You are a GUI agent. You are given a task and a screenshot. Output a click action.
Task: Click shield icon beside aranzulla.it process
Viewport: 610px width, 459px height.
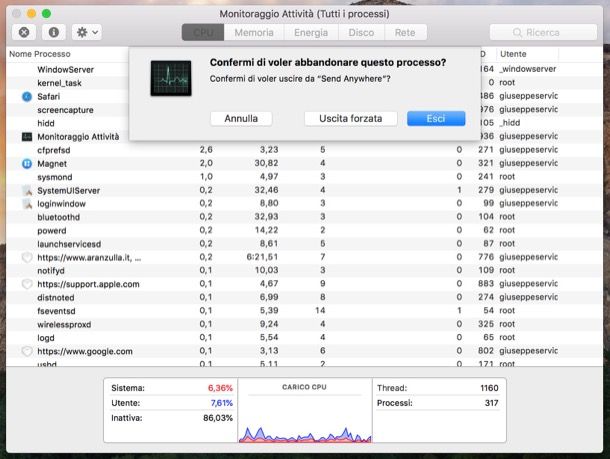pos(27,258)
